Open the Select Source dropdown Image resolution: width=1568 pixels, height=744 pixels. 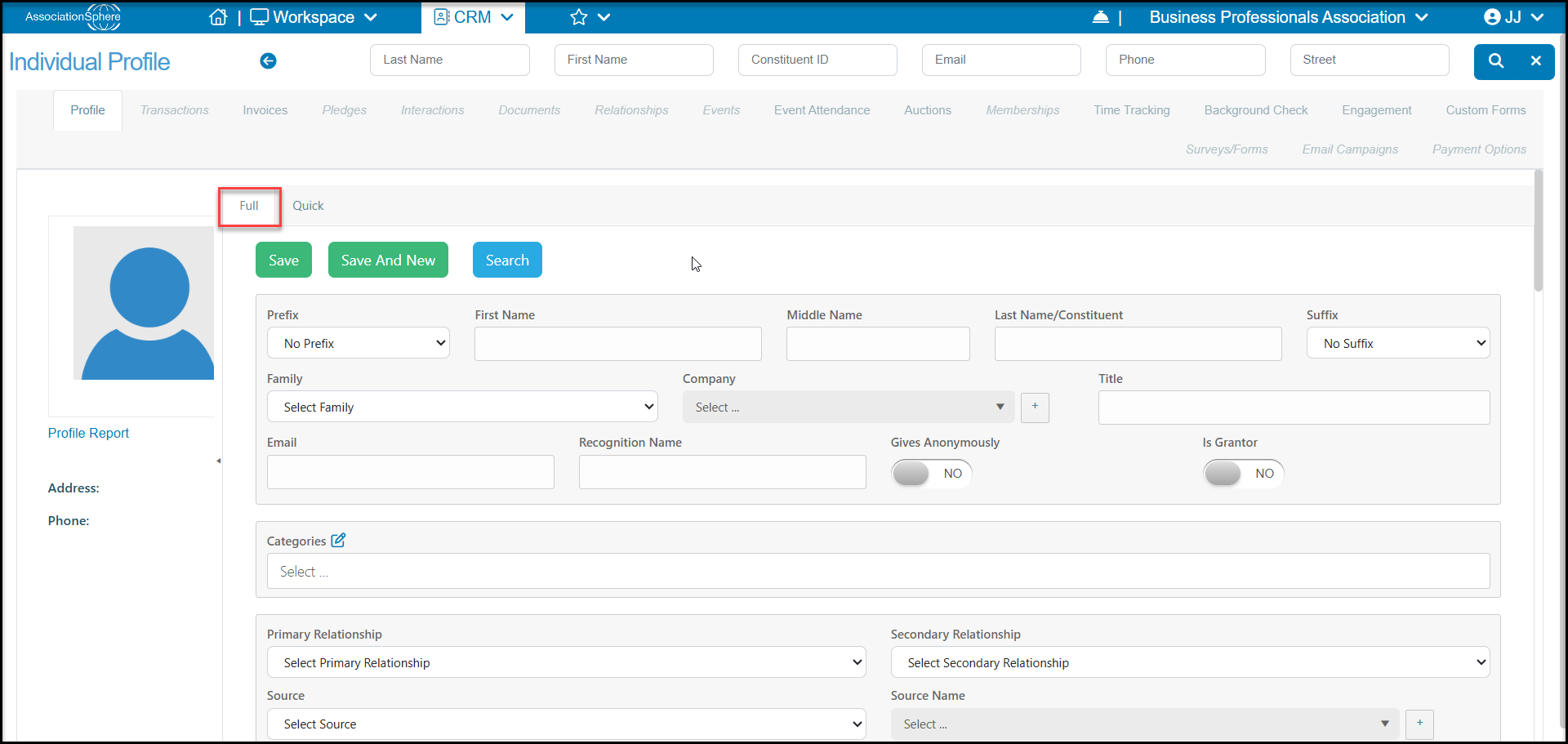click(567, 724)
